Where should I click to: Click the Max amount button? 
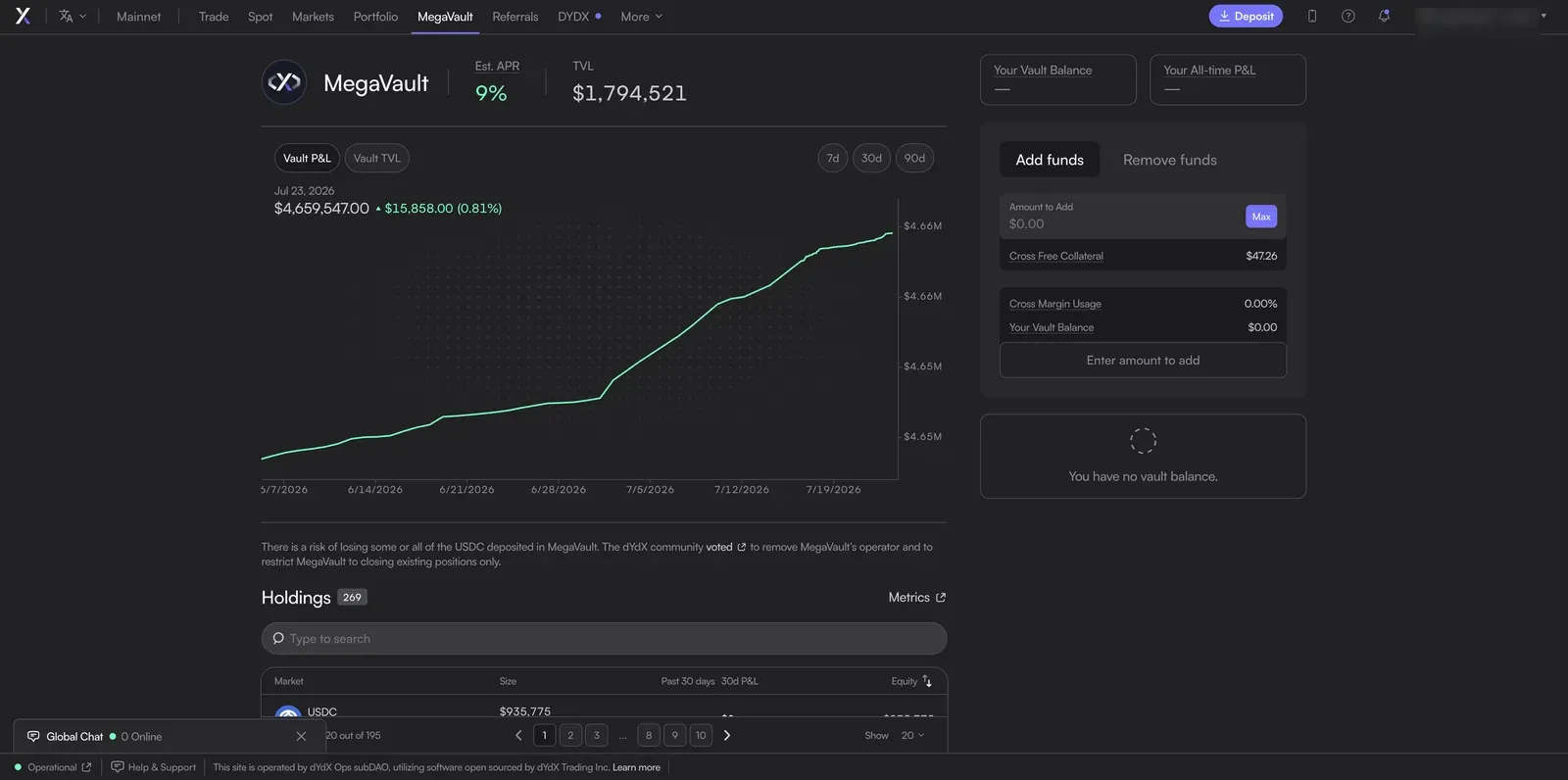1261,217
